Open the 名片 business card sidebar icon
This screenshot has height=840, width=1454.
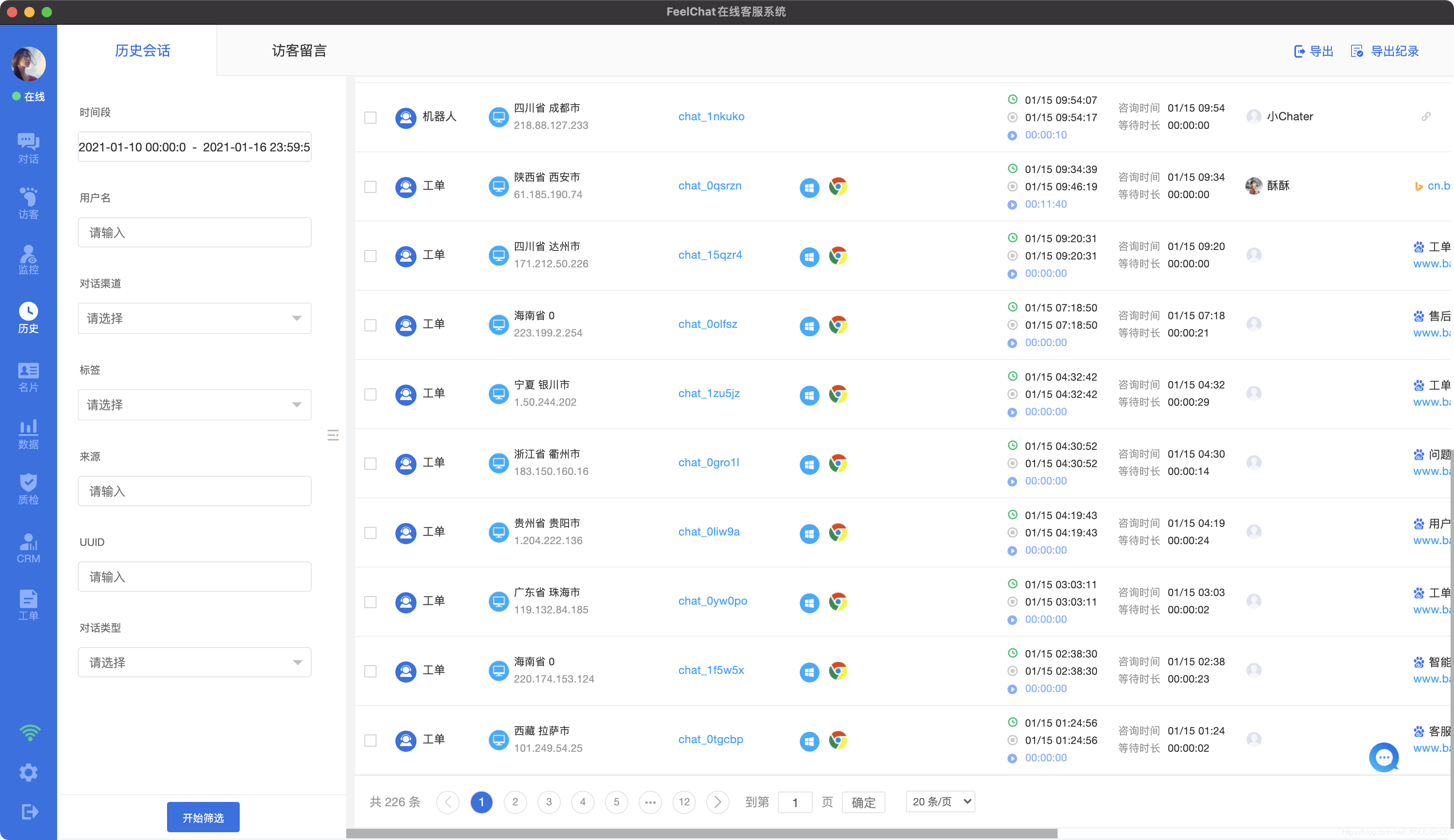point(28,377)
